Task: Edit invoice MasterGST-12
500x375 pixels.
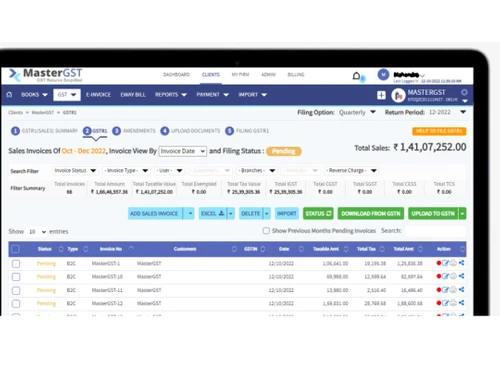Action: (x=445, y=303)
